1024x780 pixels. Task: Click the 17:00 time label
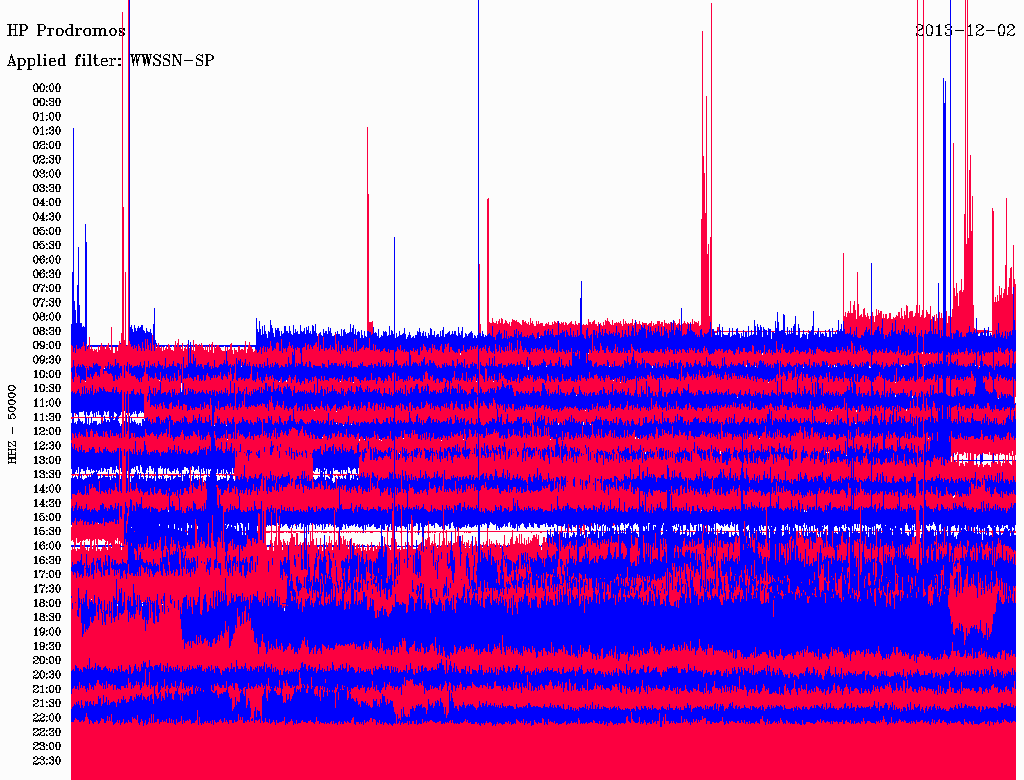(47, 574)
